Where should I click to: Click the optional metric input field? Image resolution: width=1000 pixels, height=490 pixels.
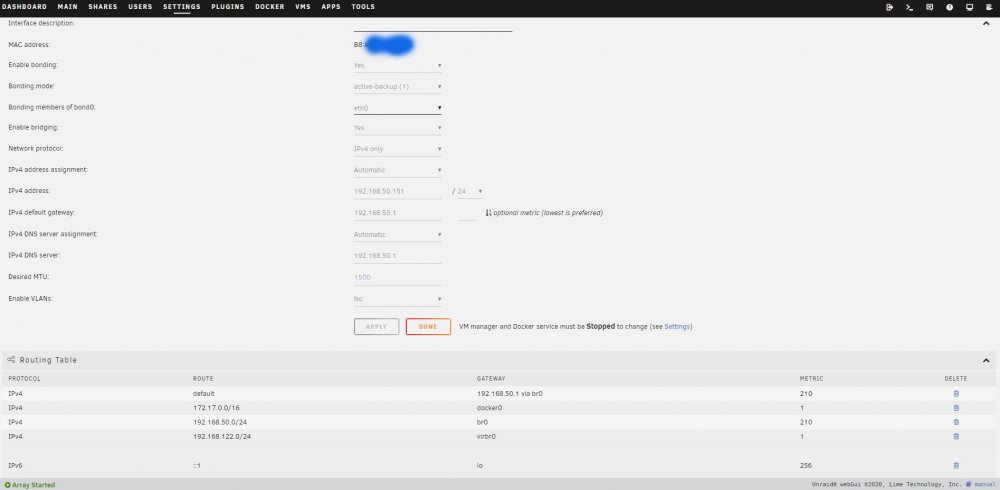(x=467, y=212)
